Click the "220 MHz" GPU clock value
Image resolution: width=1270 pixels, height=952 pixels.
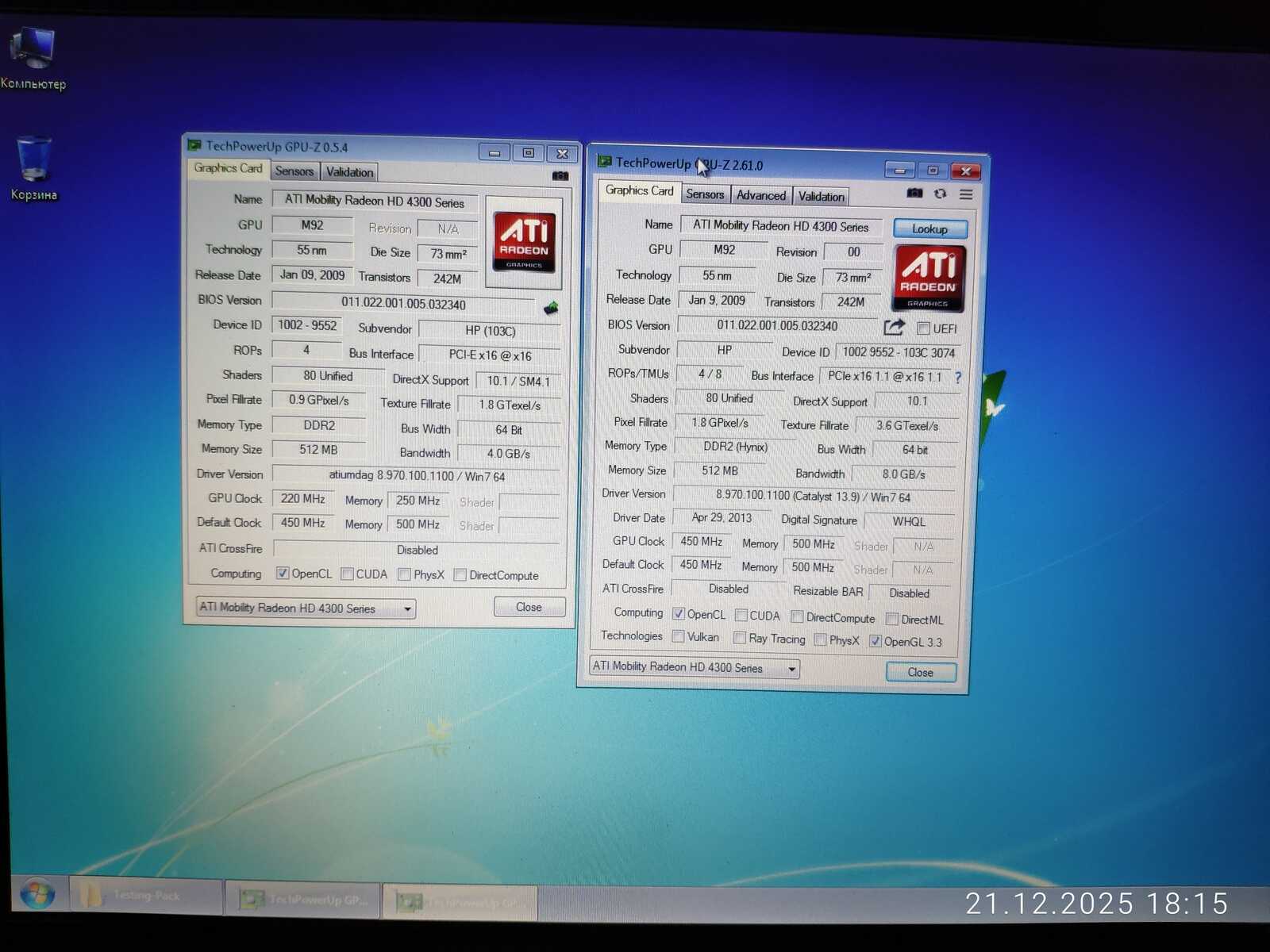(302, 499)
